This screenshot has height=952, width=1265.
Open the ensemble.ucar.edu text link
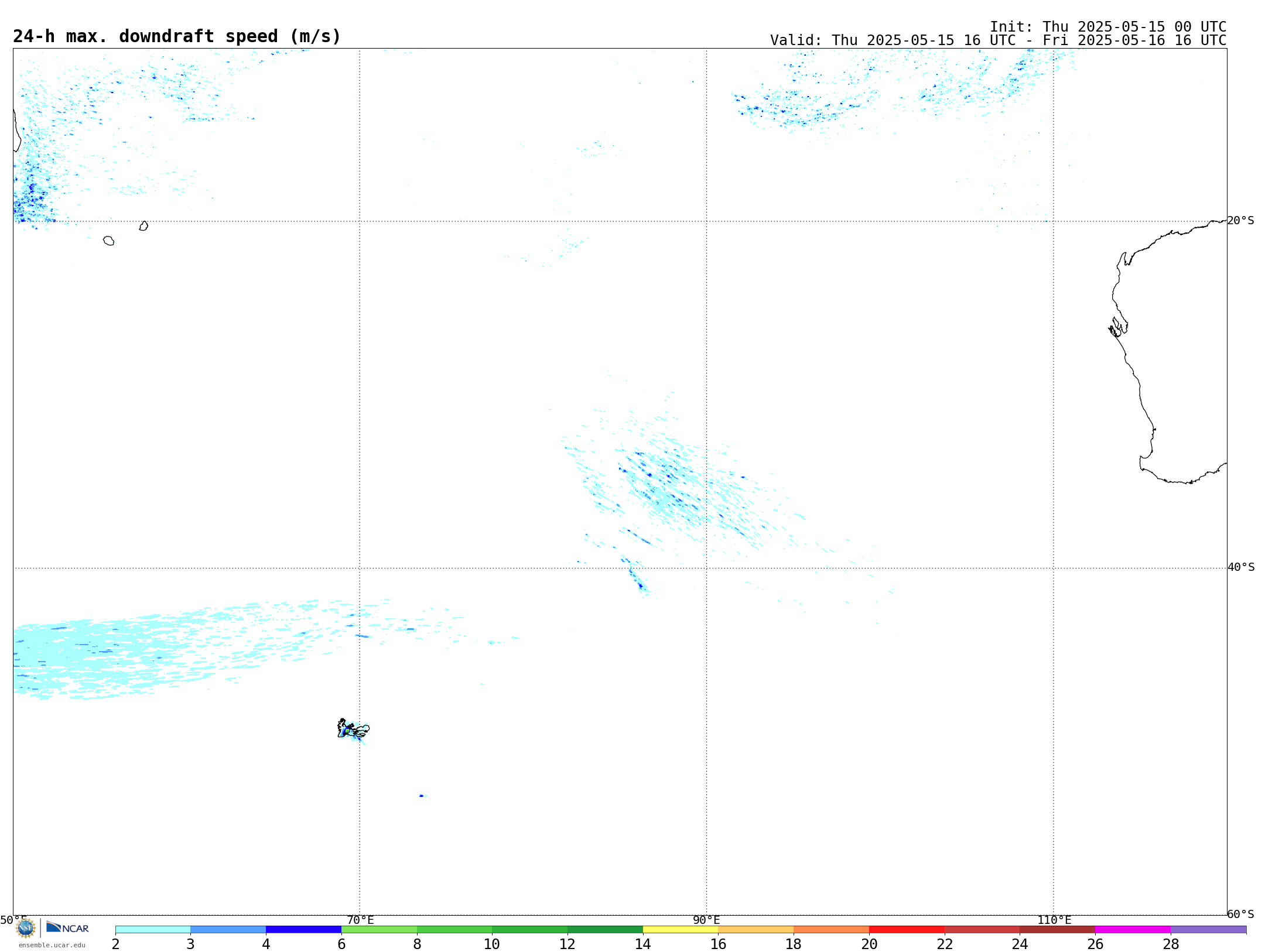[x=52, y=945]
